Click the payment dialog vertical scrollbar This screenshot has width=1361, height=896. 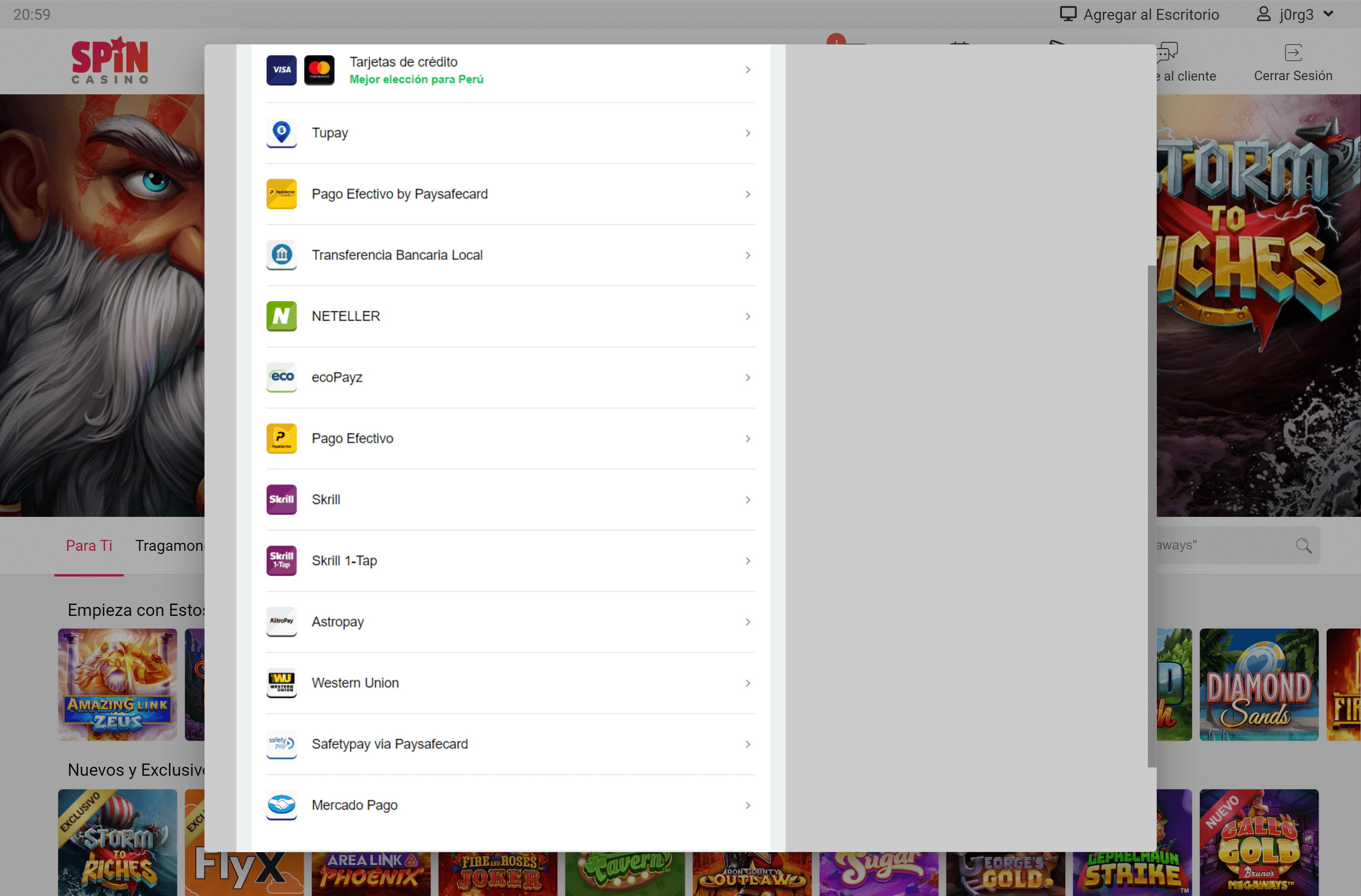(1152, 516)
